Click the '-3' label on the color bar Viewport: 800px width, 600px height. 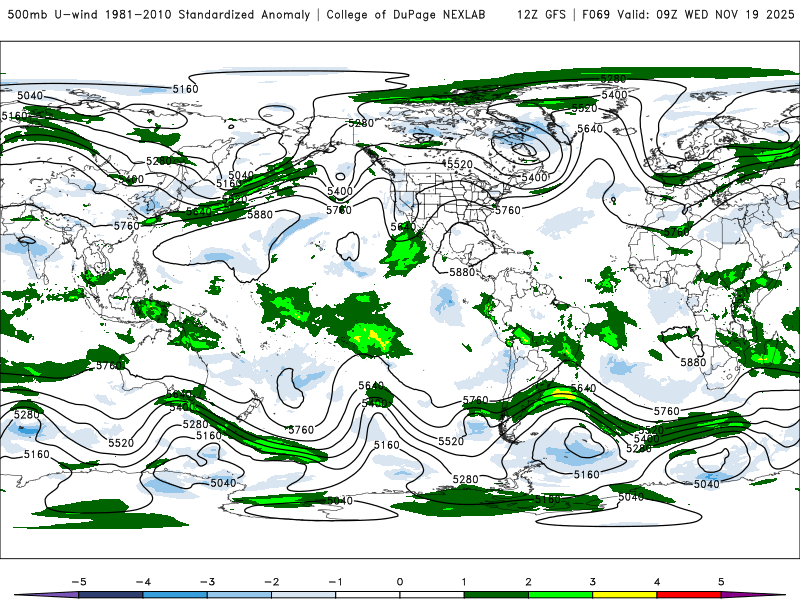207,582
